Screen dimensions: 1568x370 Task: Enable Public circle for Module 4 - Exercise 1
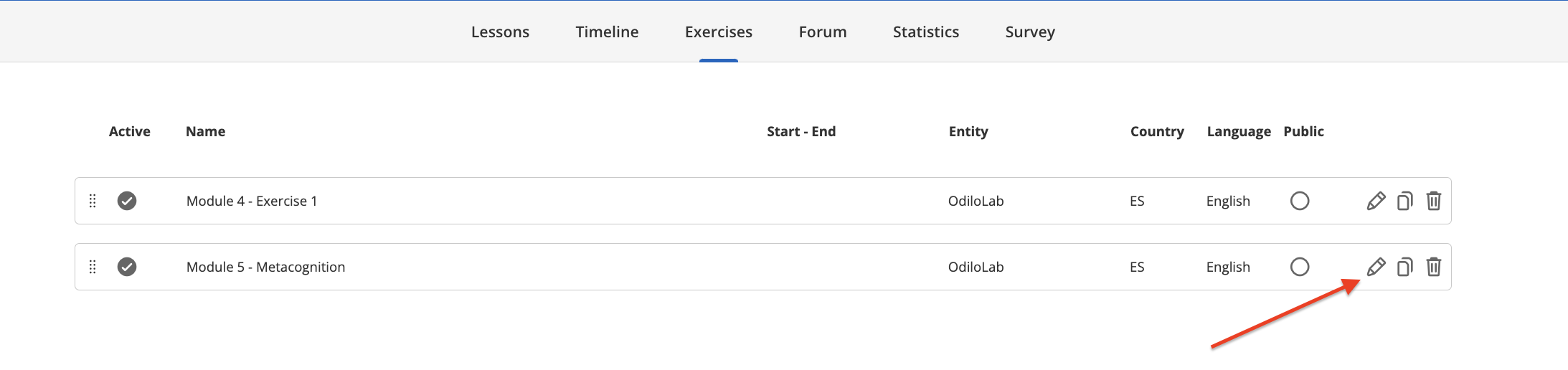1300,201
